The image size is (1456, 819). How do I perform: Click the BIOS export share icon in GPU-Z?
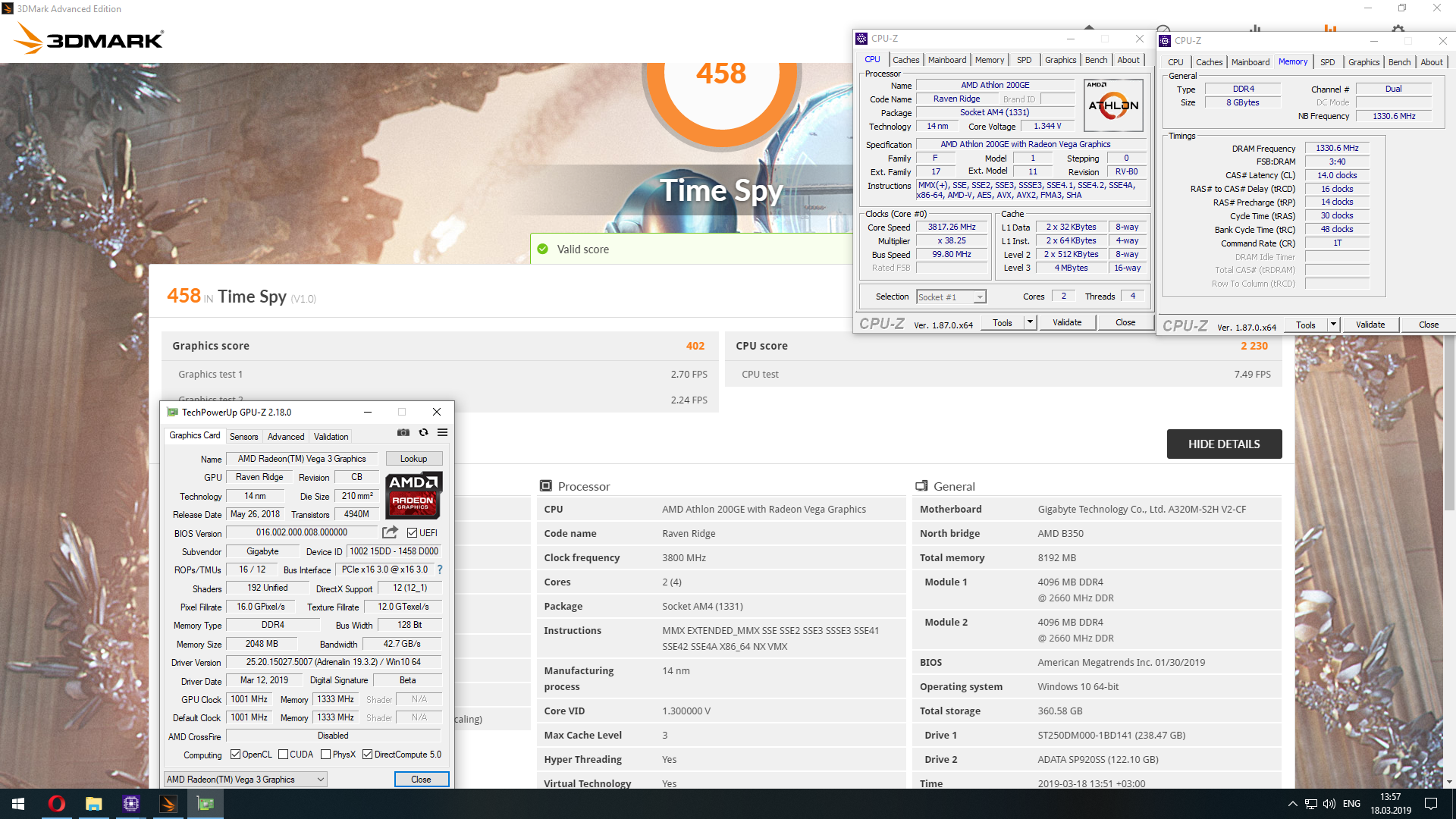point(390,532)
